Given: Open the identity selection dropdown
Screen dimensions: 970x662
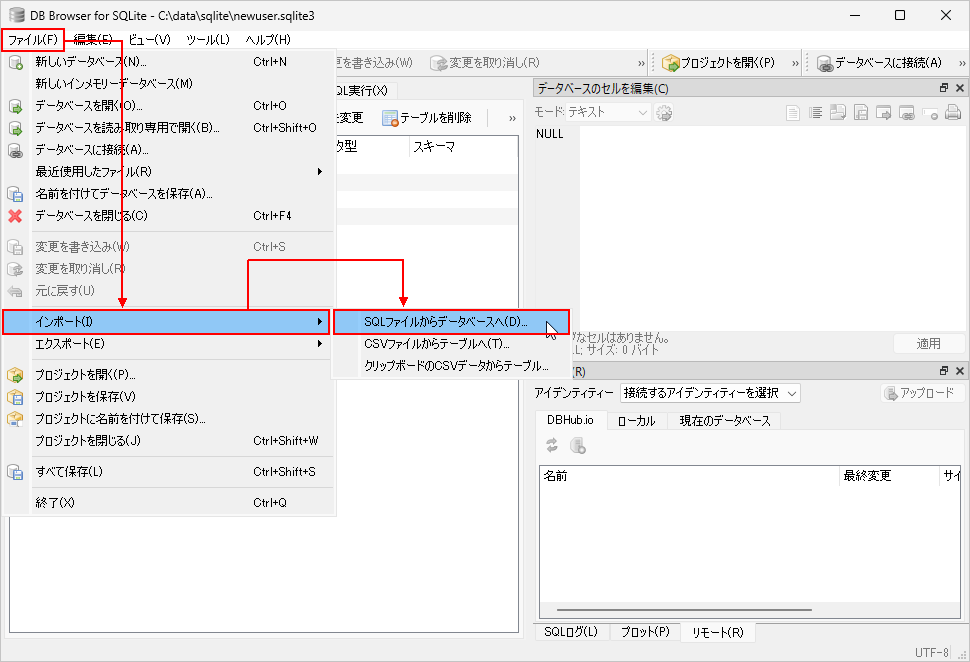Looking at the screenshot, I should [710, 393].
